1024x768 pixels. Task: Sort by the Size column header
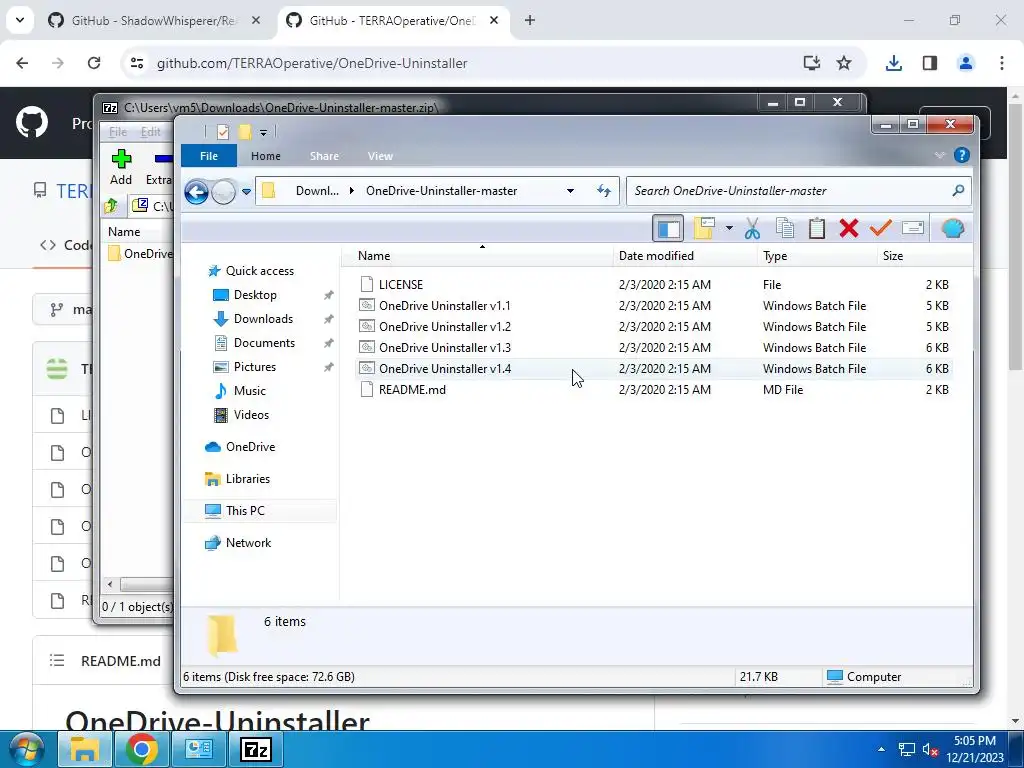click(x=893, y=256)
